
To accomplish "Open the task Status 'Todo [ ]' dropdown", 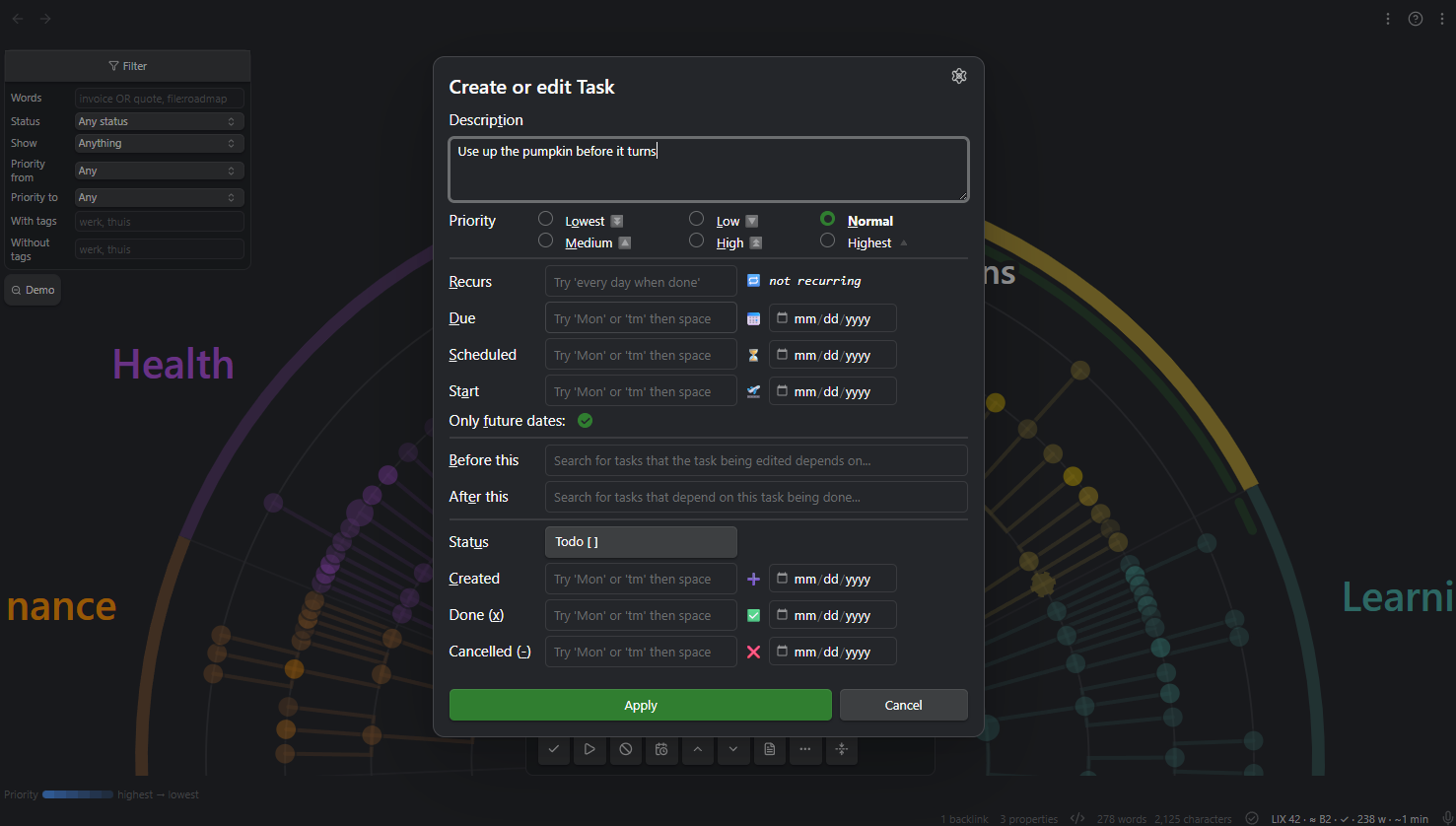I will click(x=641, y=542).
